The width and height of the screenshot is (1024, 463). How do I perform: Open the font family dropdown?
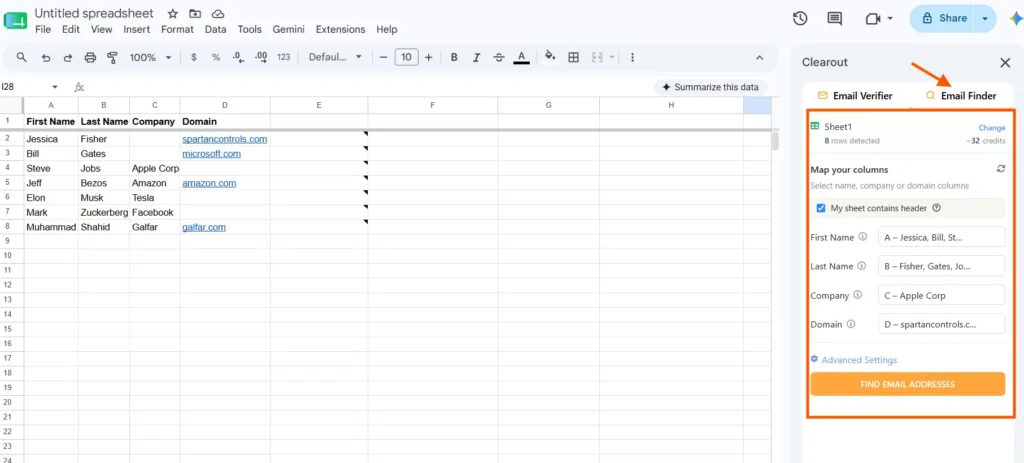335,57
